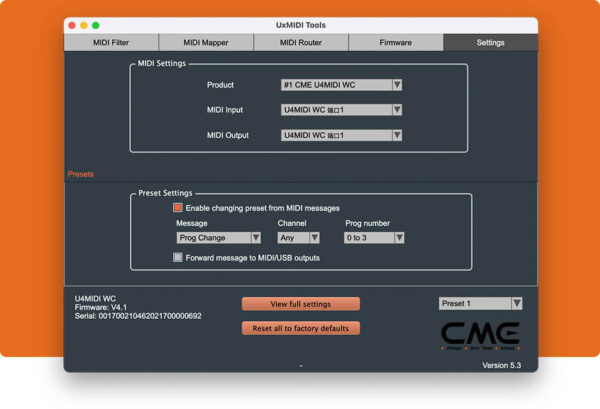Click the Prog number label
The width and height of the screenshot is (600, 409).
367,223
